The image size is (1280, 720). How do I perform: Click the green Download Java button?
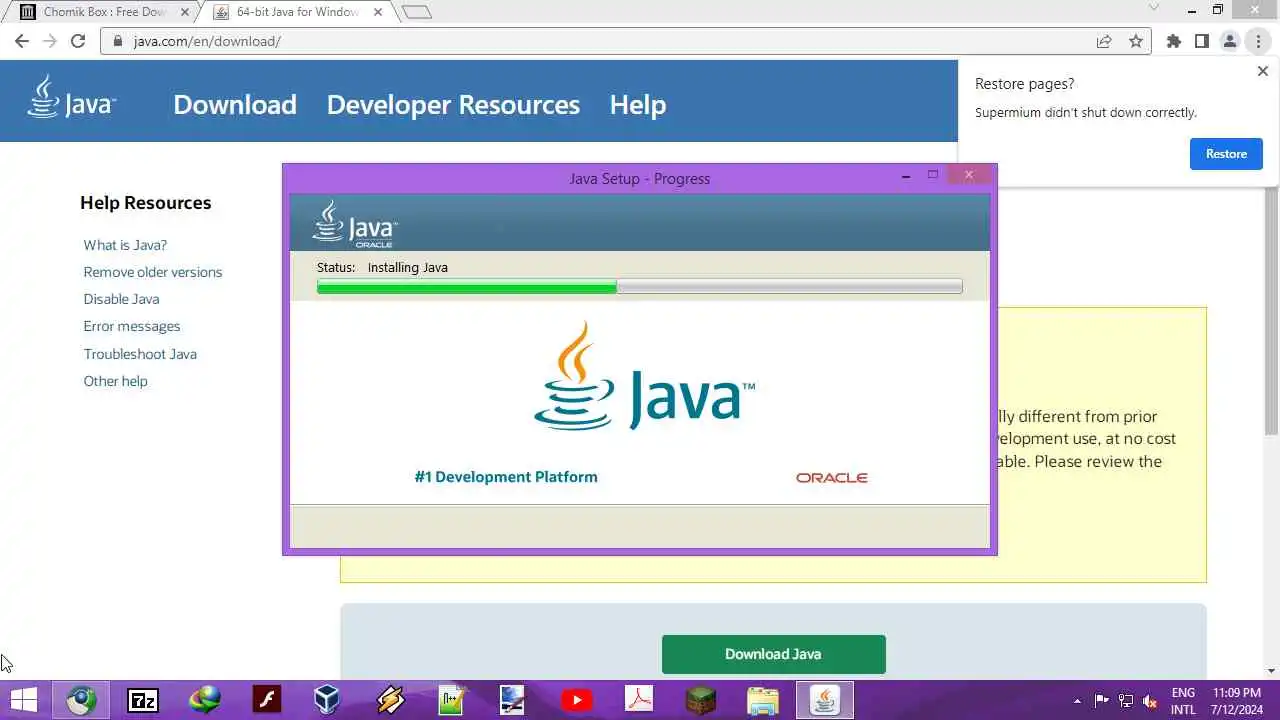point(773,654)
